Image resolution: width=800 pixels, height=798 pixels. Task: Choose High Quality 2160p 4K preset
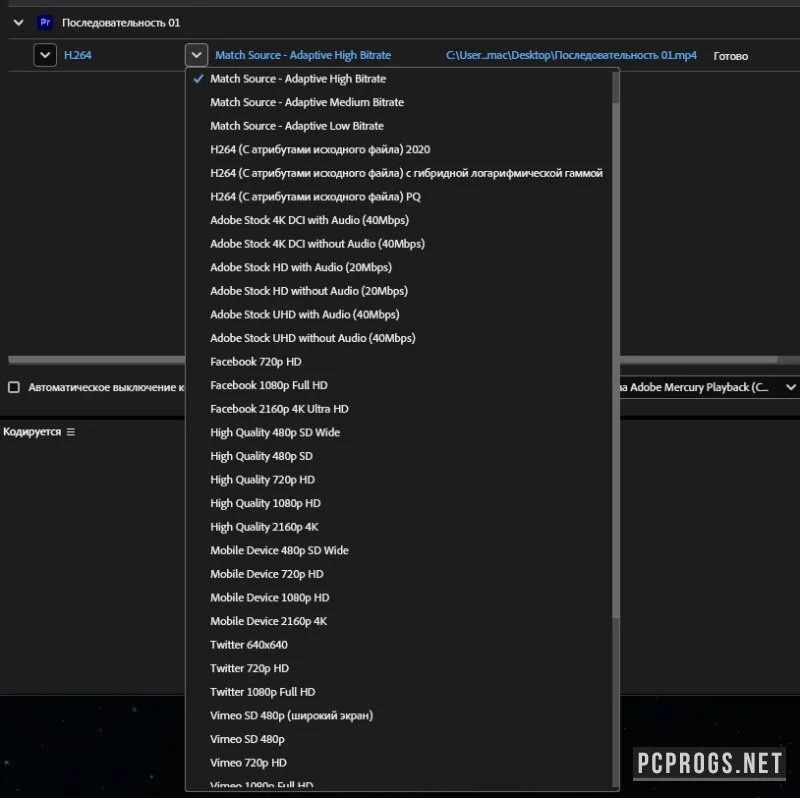click(399, 527)
